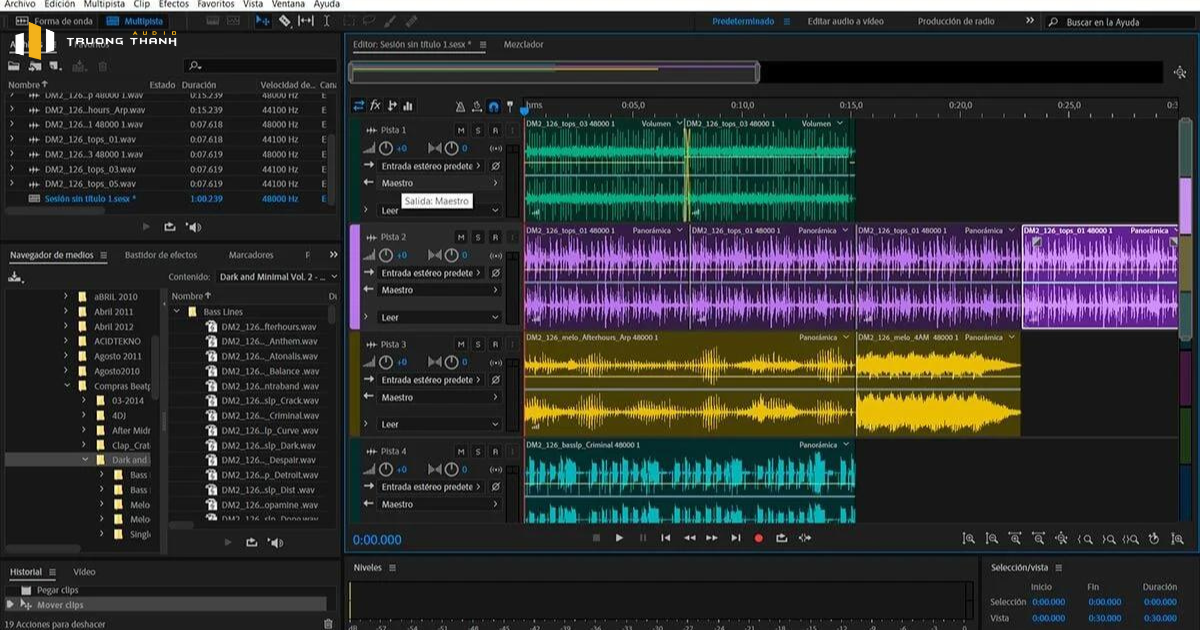Arm Pista 1 for recording (R)
The height and width of the screenshot is (630, 1200).
494,130
